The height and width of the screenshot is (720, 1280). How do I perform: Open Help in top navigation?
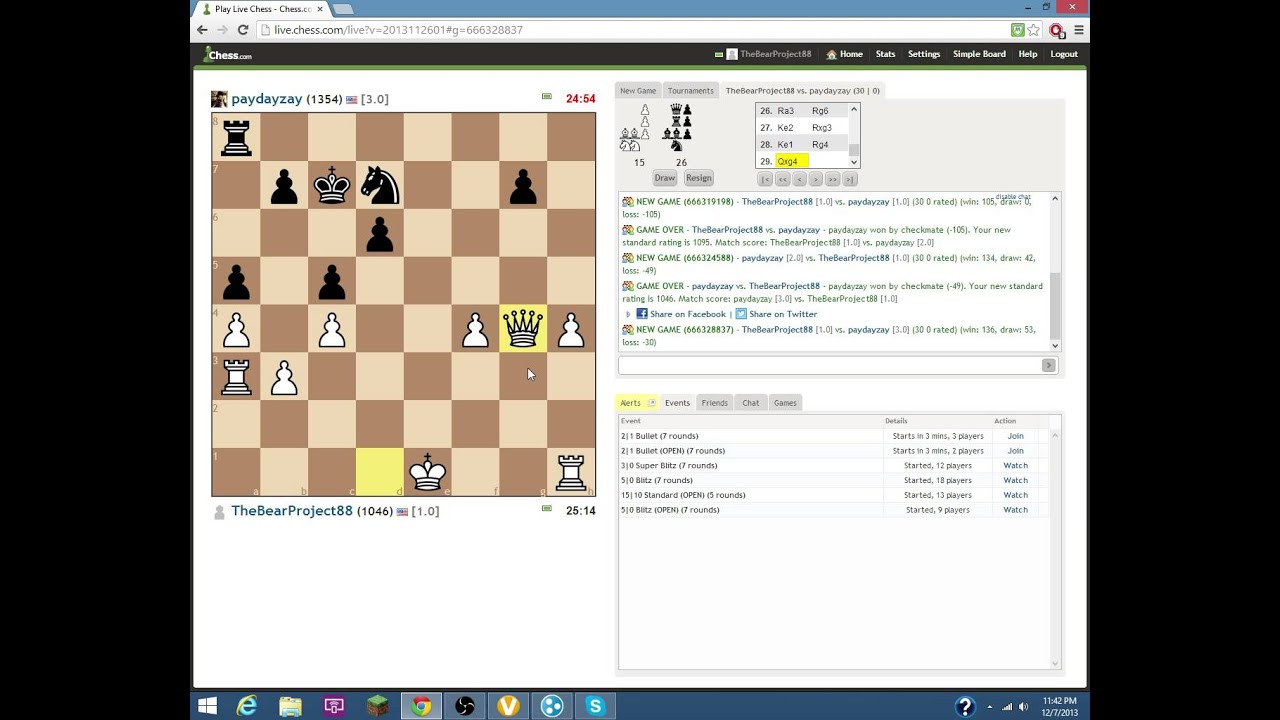point(1028,54)
